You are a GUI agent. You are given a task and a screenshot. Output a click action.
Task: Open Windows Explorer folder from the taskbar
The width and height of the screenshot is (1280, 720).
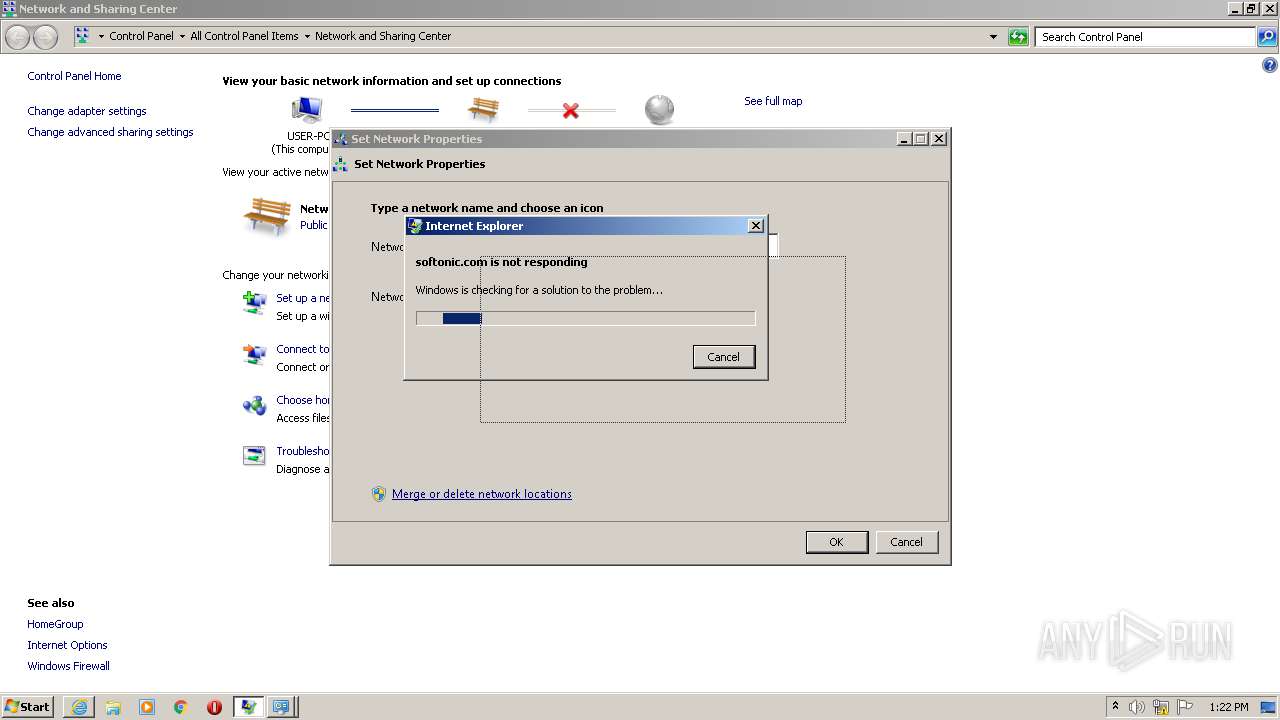[113, 707]
